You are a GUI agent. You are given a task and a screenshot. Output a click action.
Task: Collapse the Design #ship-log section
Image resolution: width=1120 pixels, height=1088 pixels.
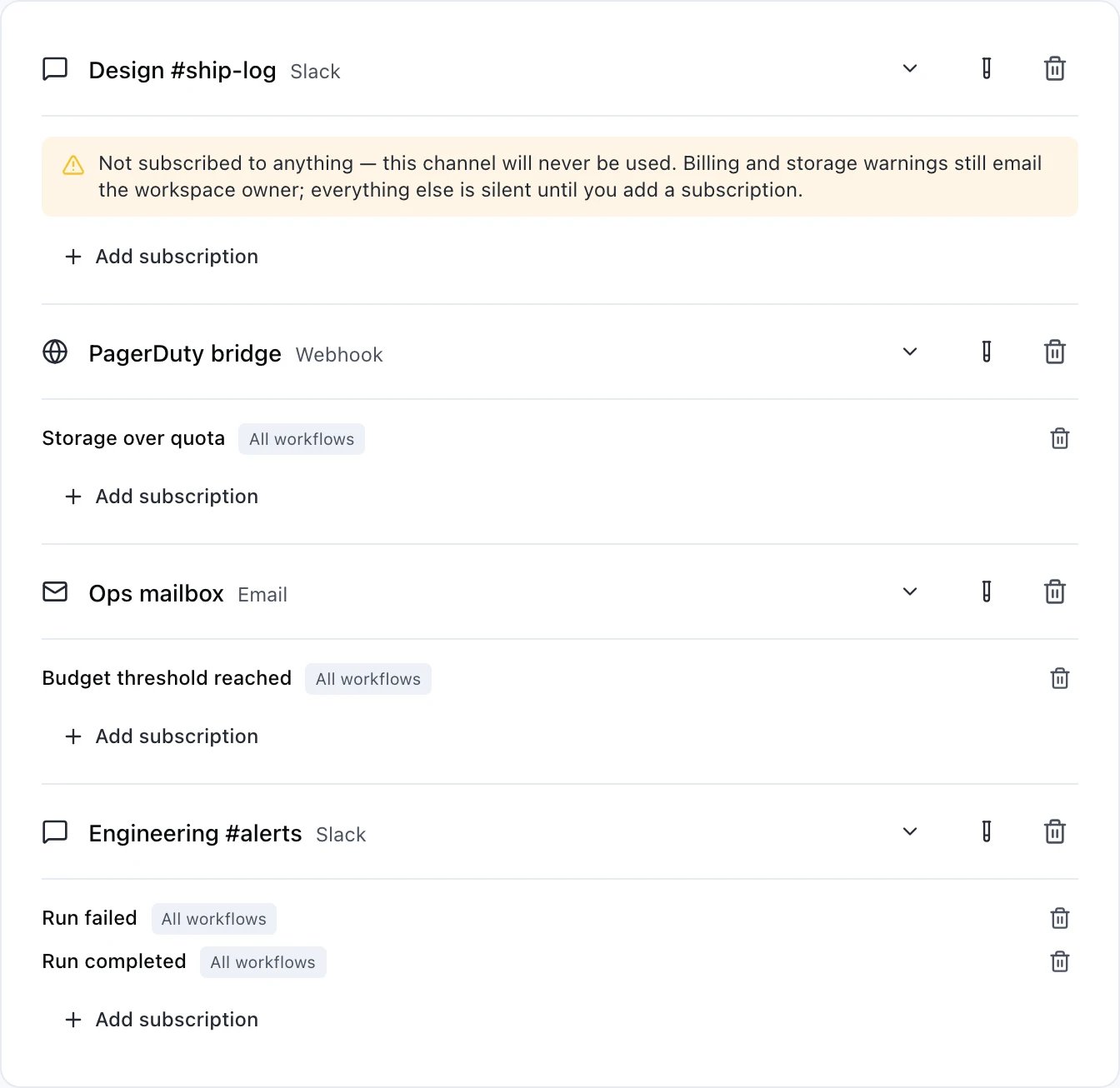pyautogui.click(x=910, y=68)
